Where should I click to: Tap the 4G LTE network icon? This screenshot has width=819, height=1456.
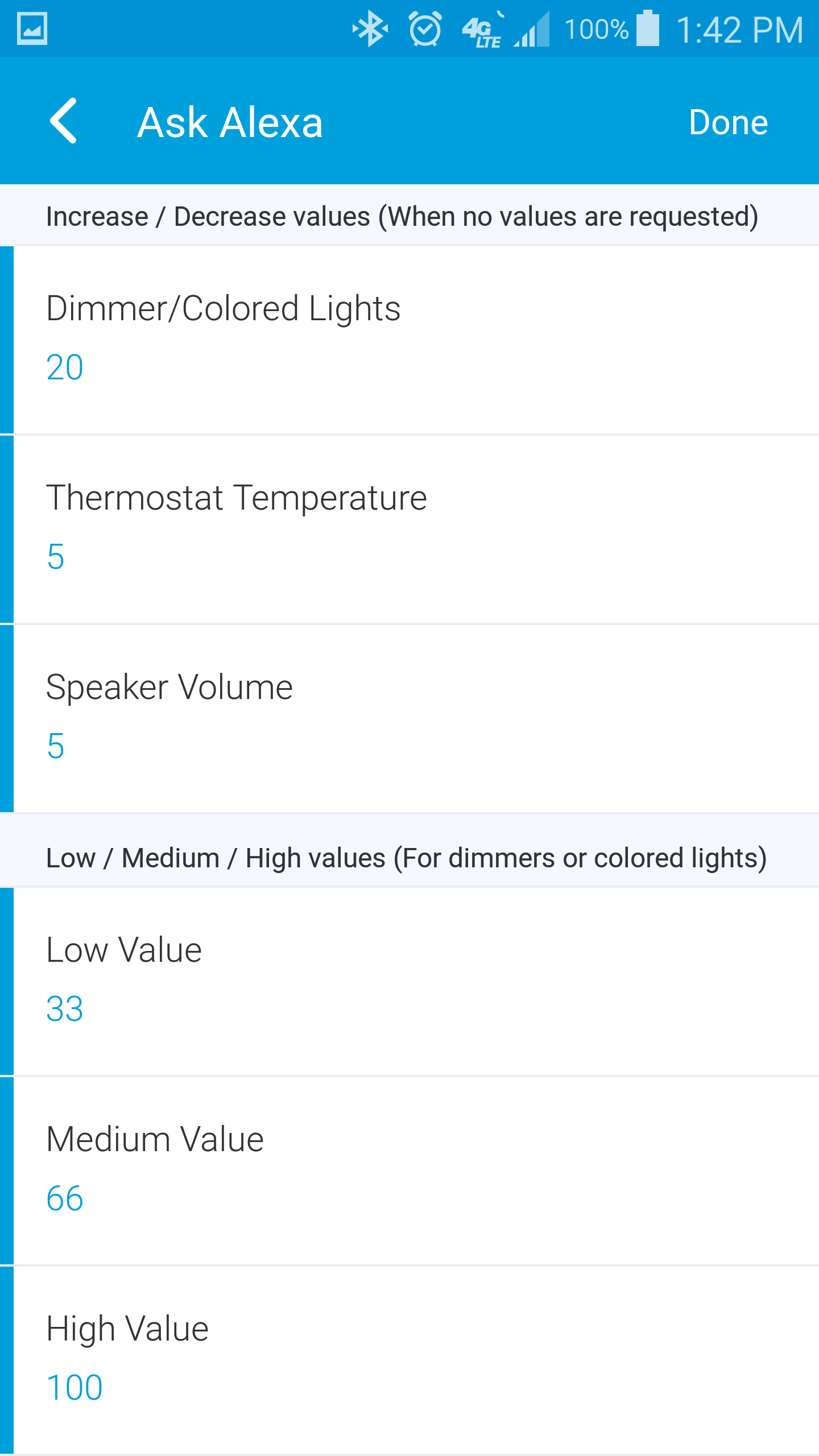482,30
